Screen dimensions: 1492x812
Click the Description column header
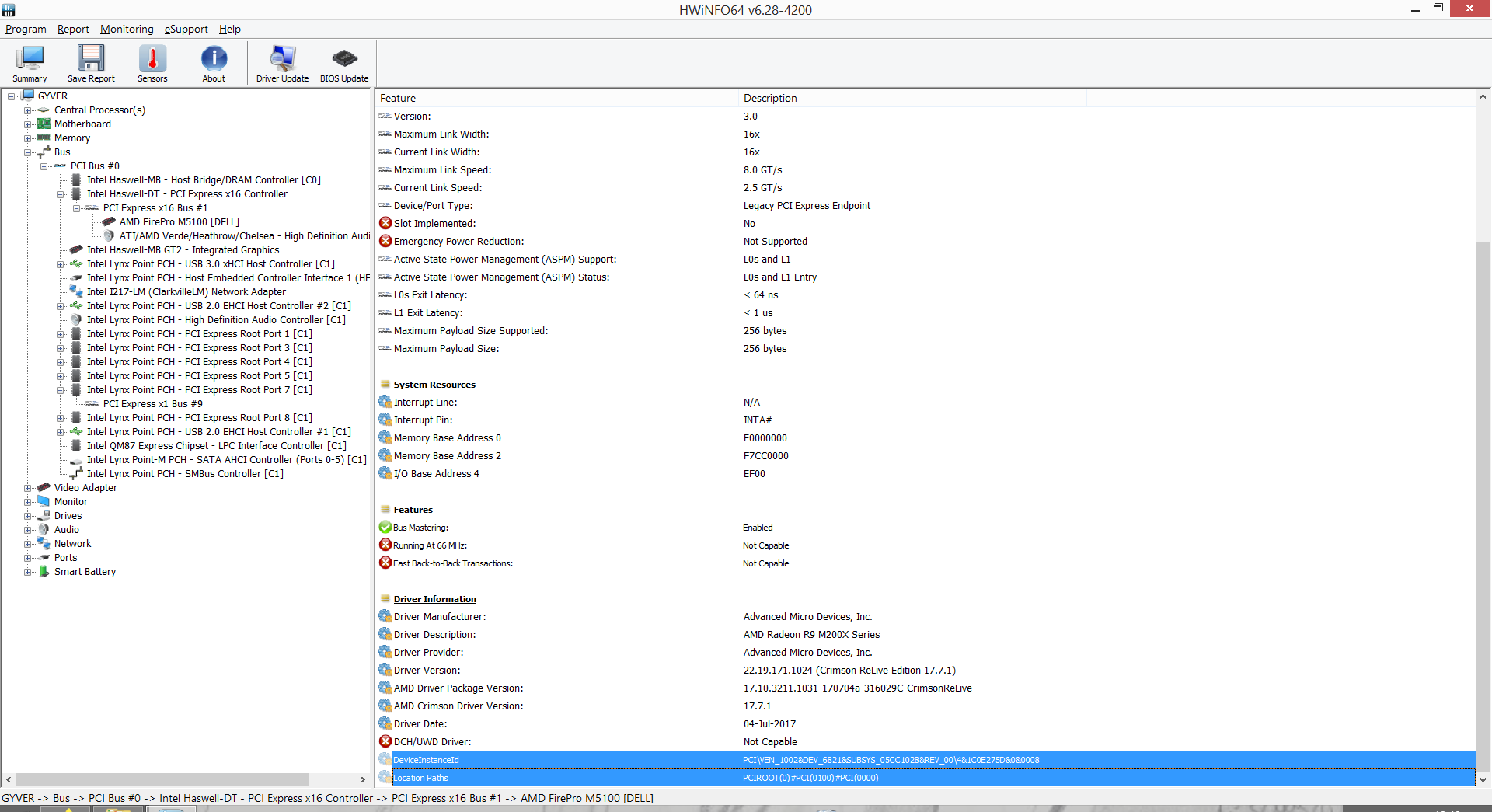pyautogui.click(x=912, y=98)
